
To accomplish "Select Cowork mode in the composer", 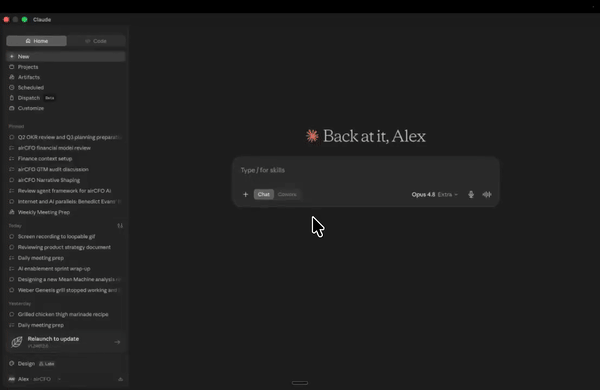I will coord(287,194).
